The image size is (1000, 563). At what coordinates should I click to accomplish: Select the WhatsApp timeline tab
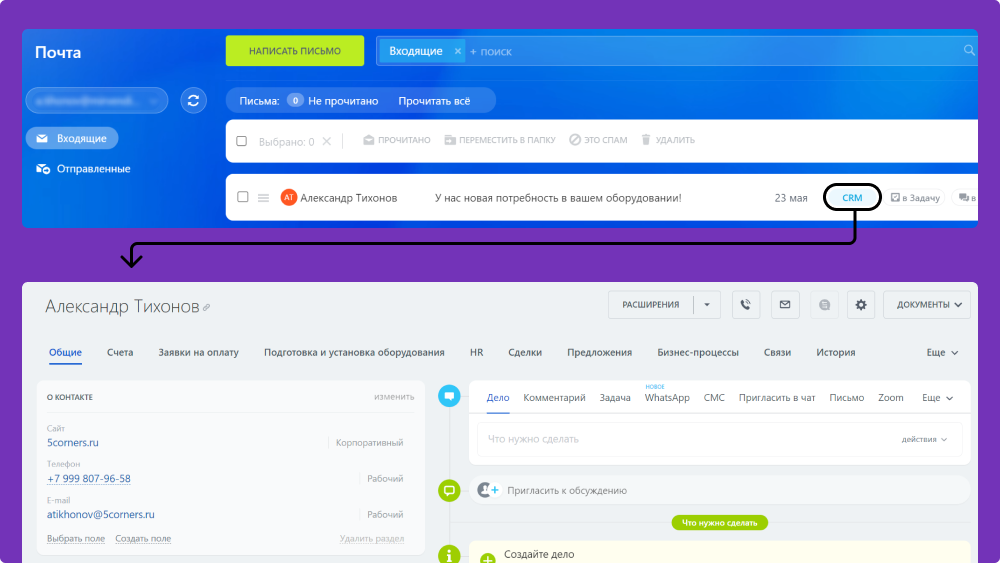pos(667,398)
